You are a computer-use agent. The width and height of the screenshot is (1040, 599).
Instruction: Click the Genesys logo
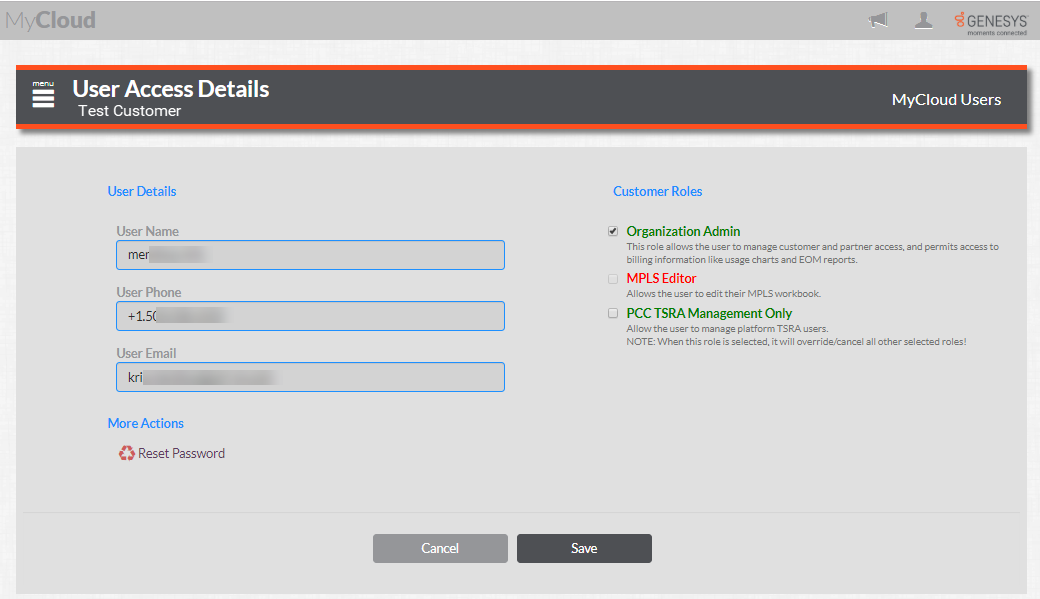pos(990,21)
